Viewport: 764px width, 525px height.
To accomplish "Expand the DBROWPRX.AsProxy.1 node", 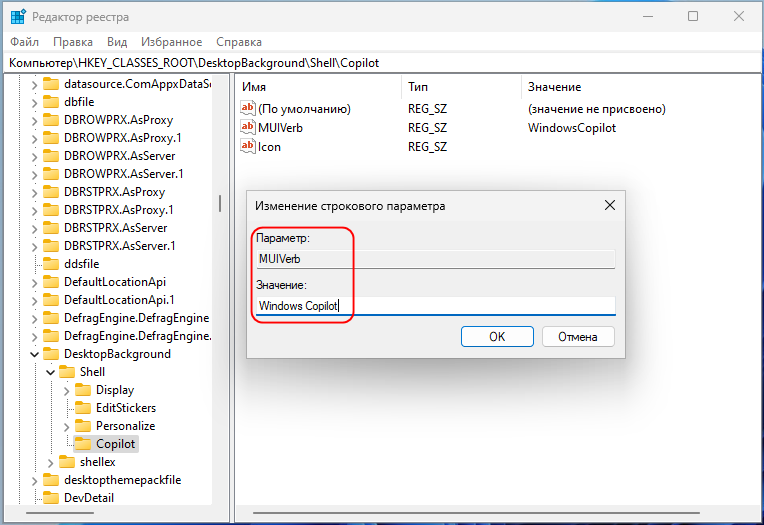I will point(34,139).
